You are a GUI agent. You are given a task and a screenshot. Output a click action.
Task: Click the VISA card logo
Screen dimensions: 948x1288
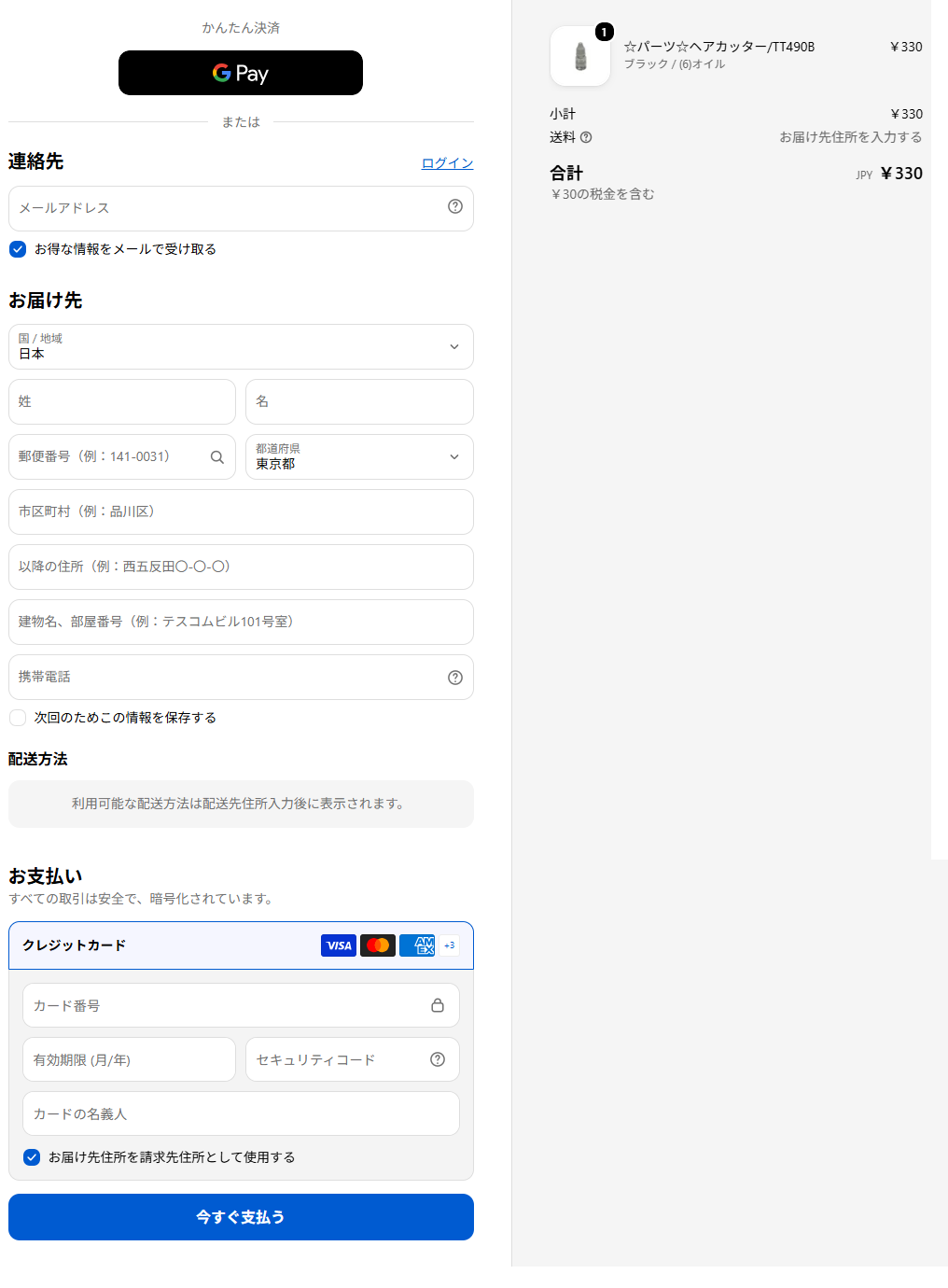pos(339,945)
